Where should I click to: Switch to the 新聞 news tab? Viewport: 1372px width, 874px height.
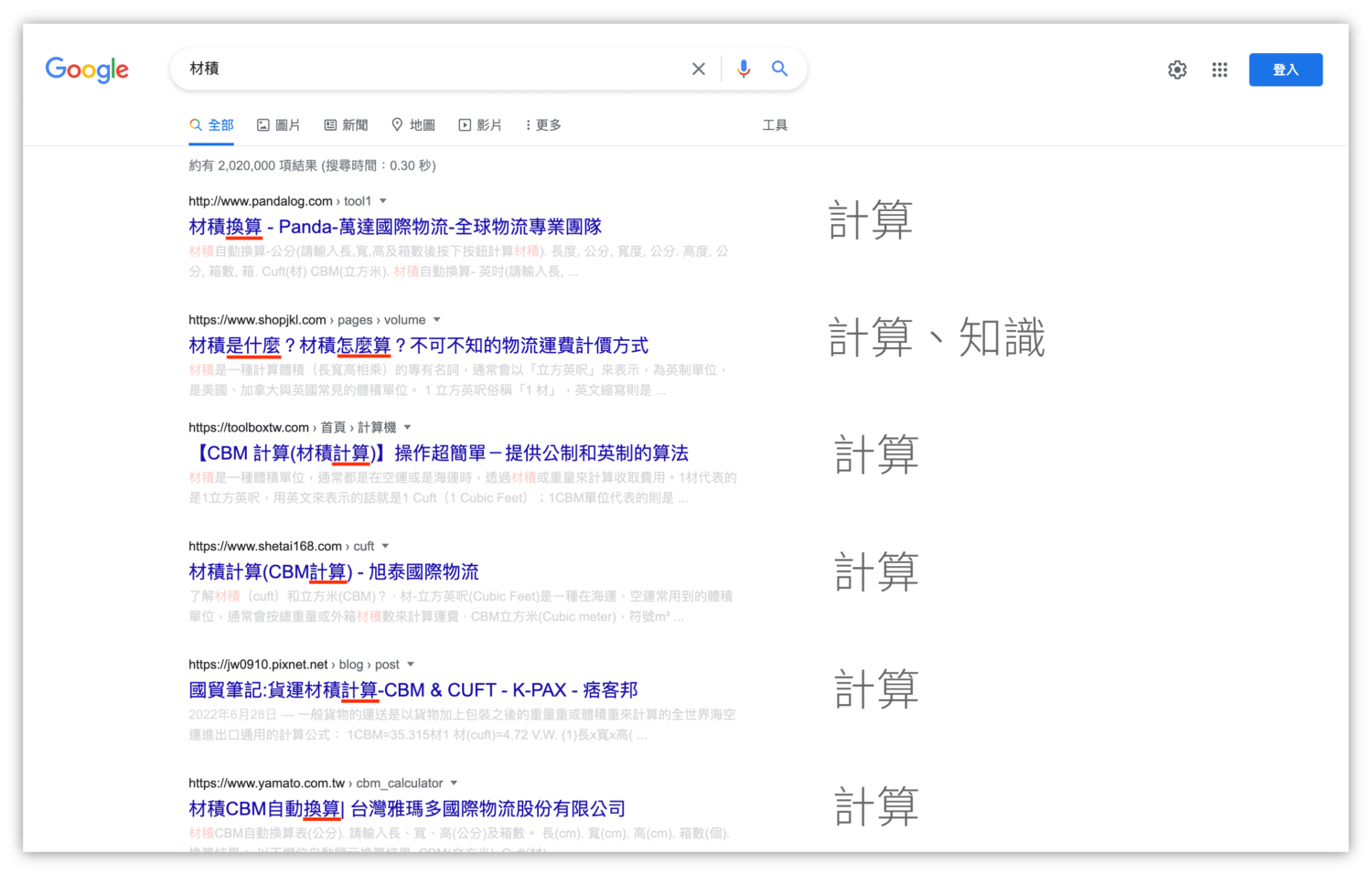[x=346, y=124]
